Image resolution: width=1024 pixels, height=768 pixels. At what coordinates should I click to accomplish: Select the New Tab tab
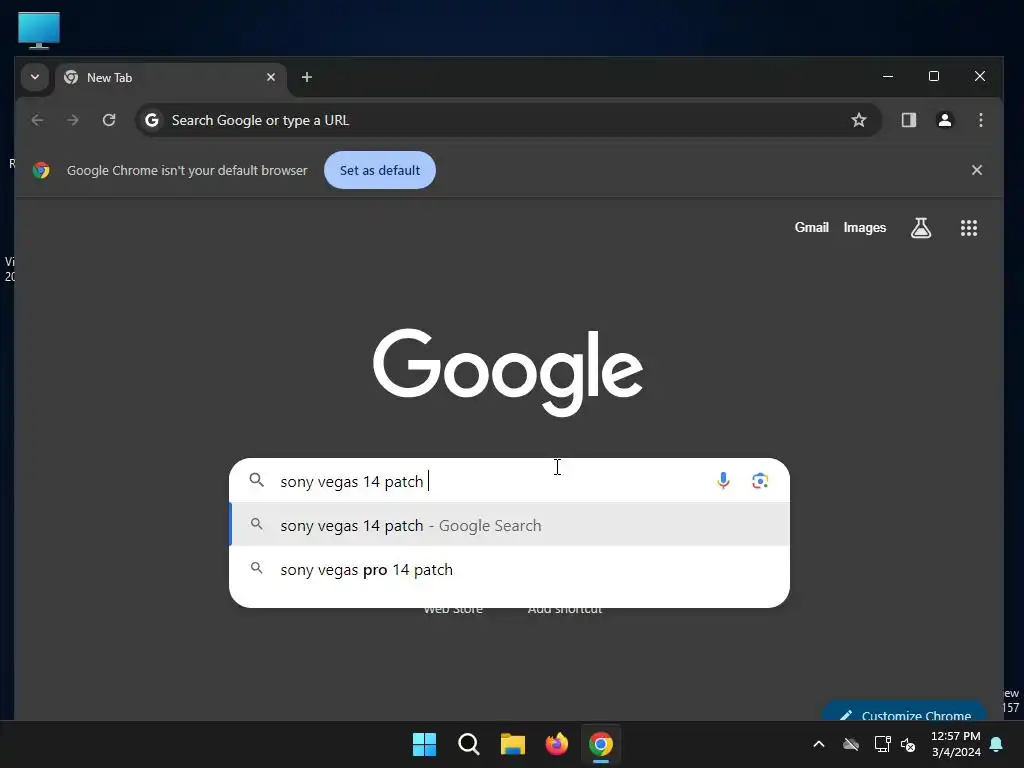coord(171,78)
